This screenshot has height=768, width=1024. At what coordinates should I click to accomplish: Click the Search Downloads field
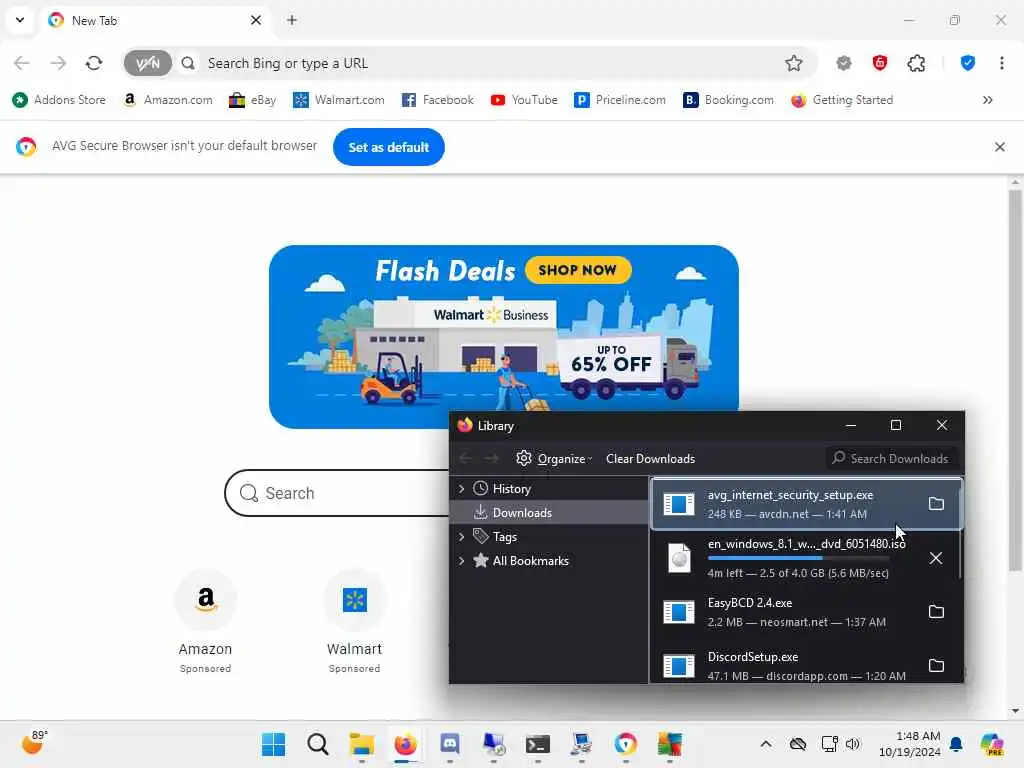(x=891, y=458)
